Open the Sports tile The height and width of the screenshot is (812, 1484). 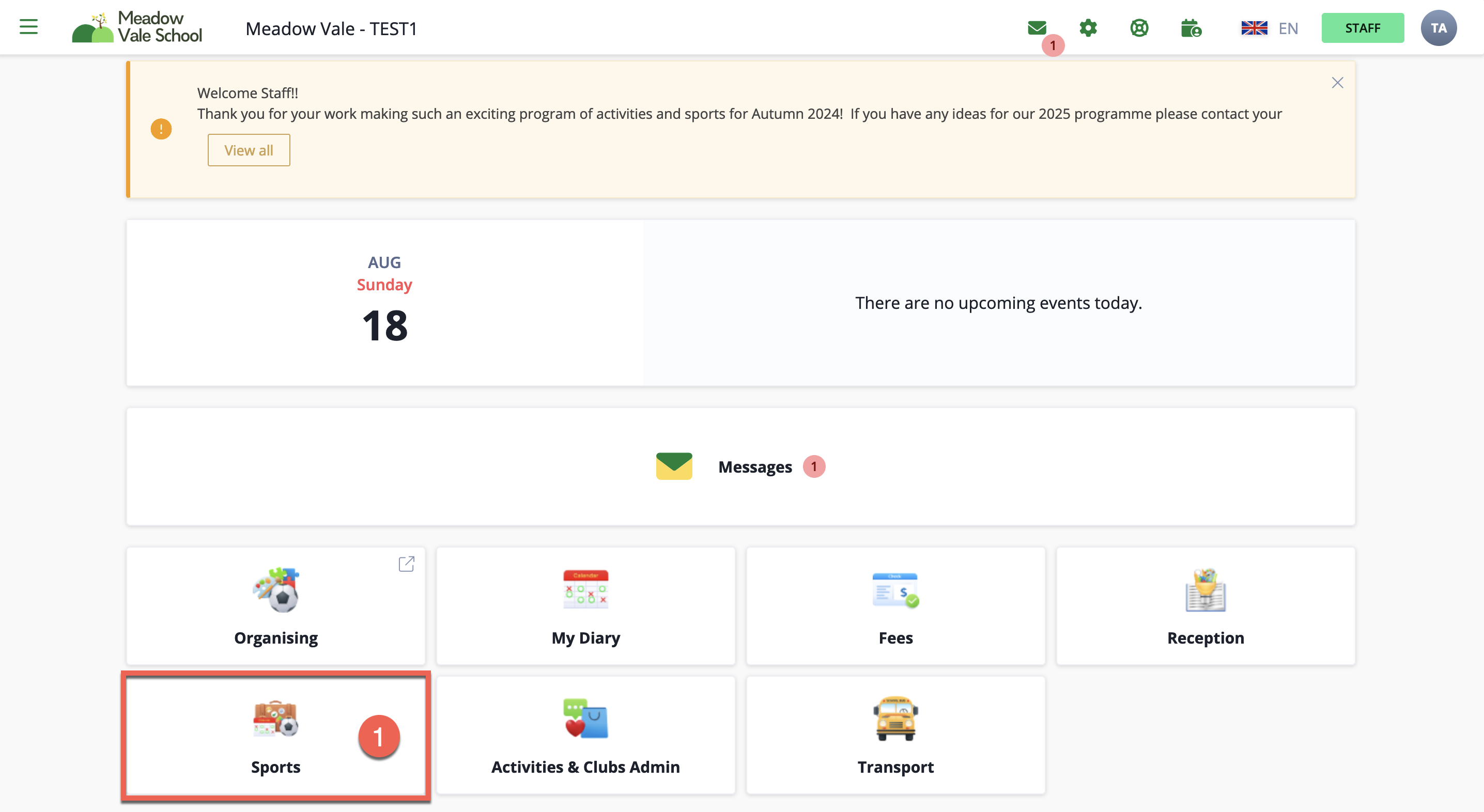pyautogui.click(x=276, y=736)
